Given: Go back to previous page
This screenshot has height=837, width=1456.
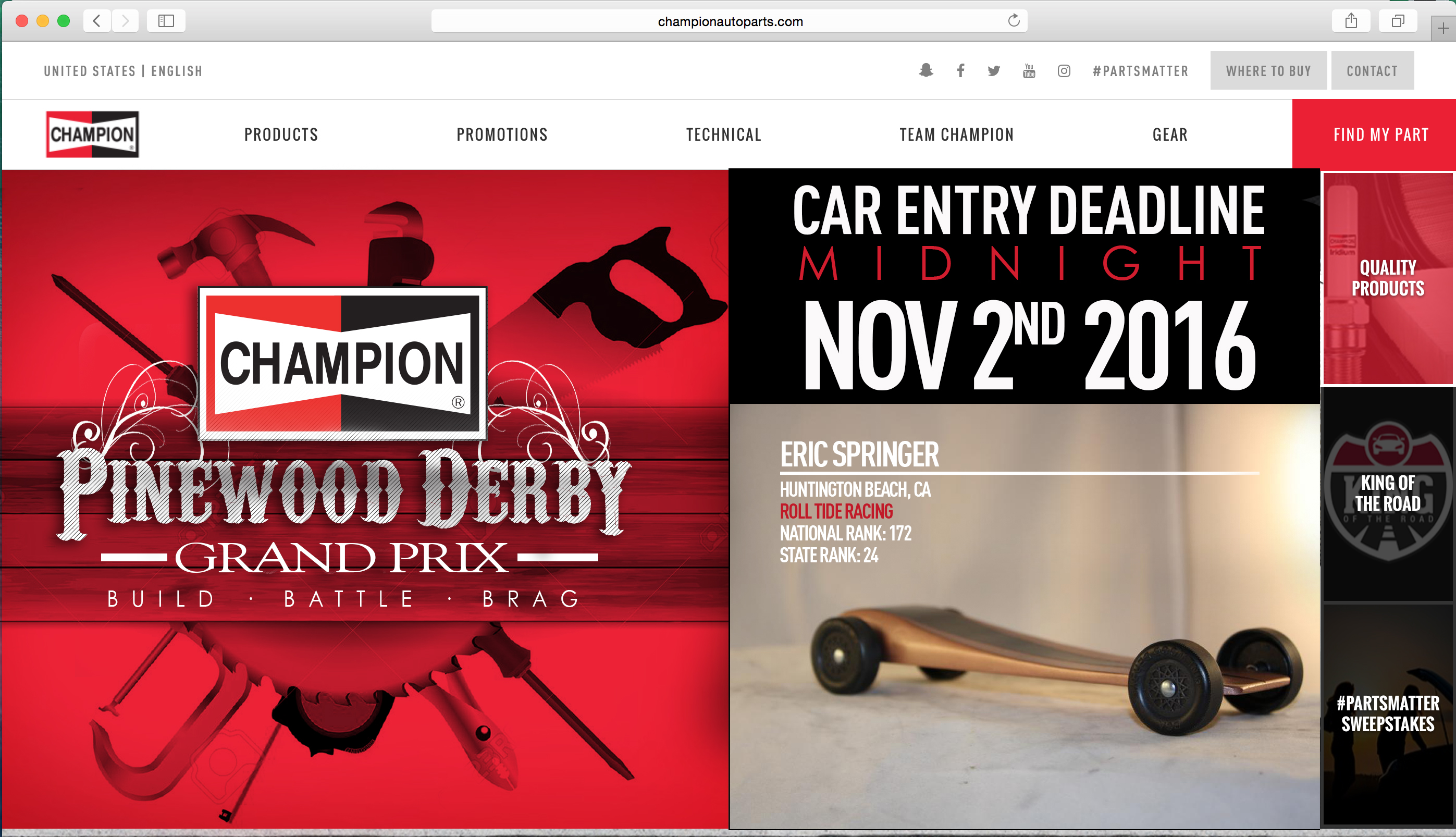Looking at the screenshot, I should 96,21.
